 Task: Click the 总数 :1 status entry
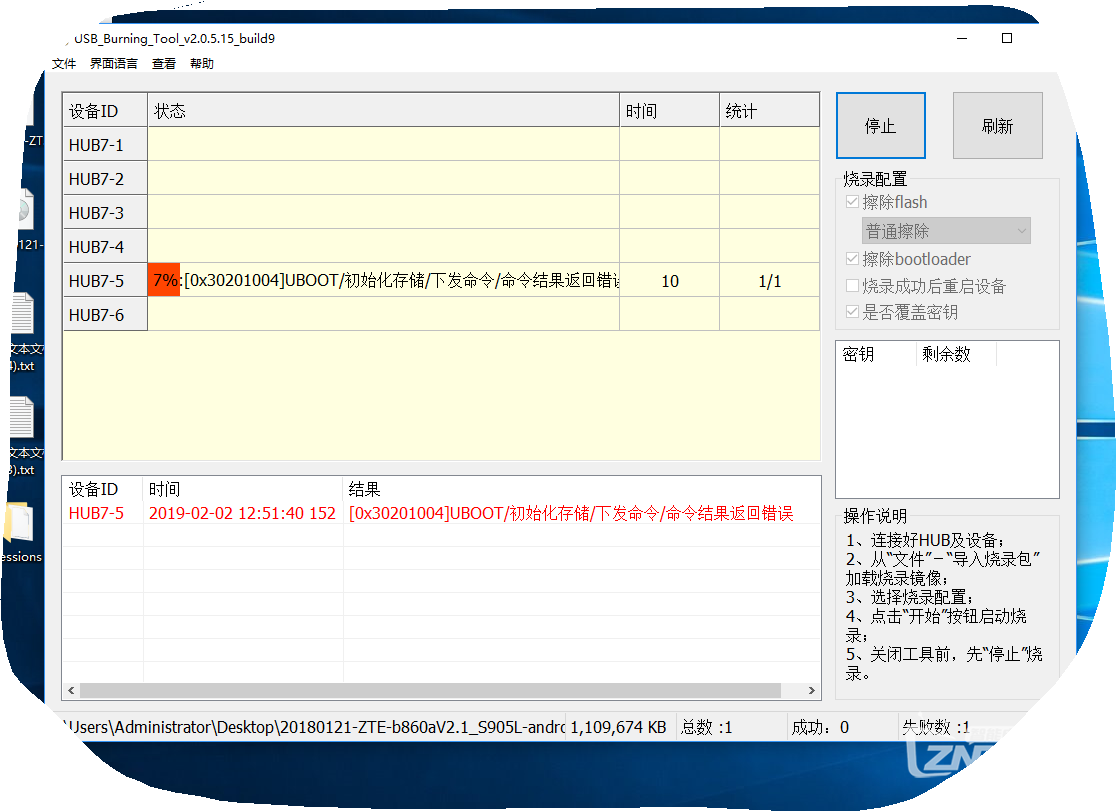pos(706,727)
